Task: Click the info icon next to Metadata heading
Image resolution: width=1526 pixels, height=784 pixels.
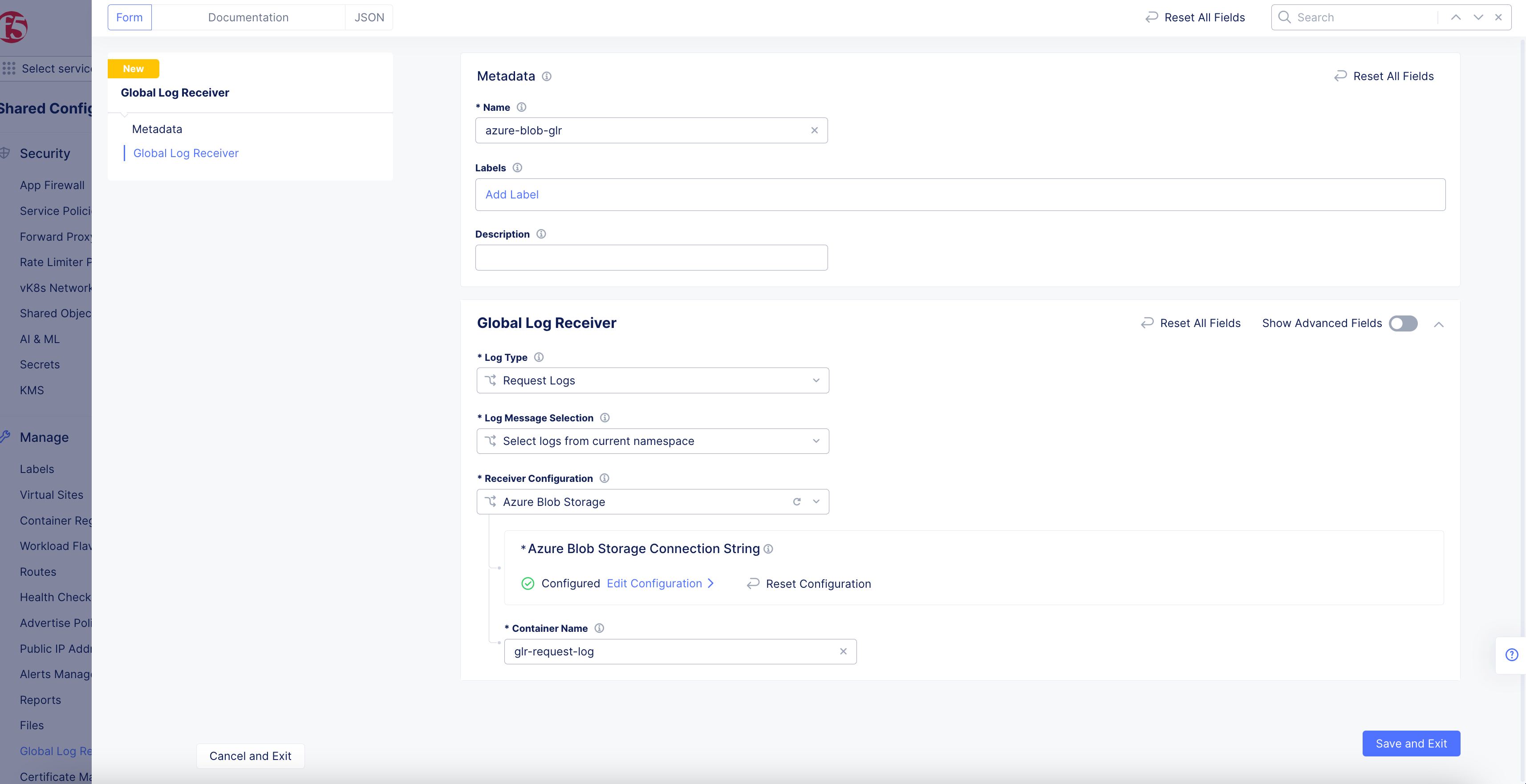Action: pos(547,77)
